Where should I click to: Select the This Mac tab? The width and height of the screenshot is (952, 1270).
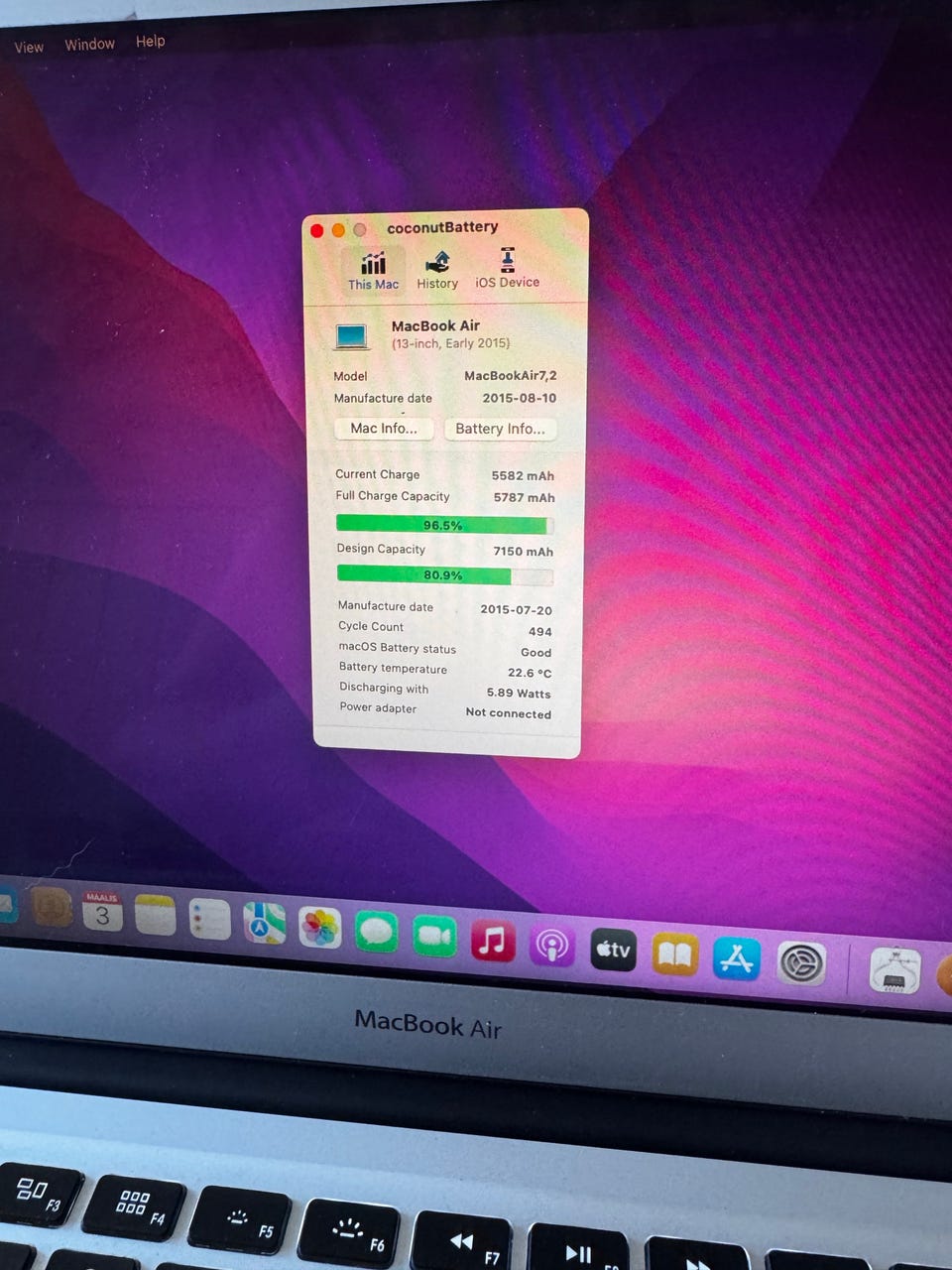(374, 271)
